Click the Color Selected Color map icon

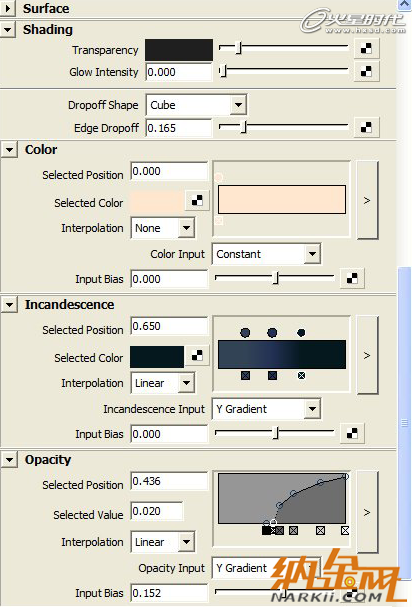197,200
